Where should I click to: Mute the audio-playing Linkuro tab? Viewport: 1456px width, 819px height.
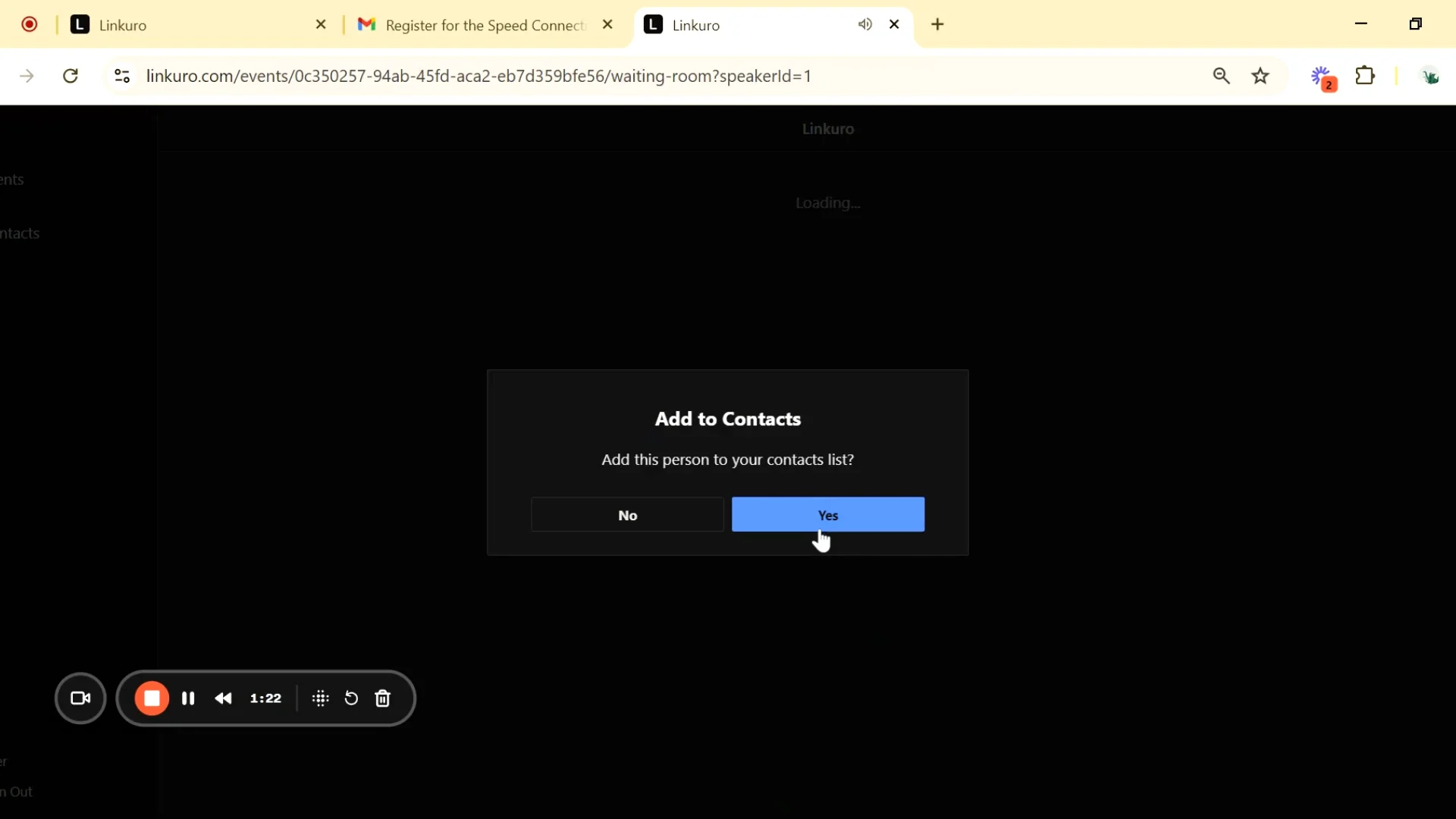[865, 25]
